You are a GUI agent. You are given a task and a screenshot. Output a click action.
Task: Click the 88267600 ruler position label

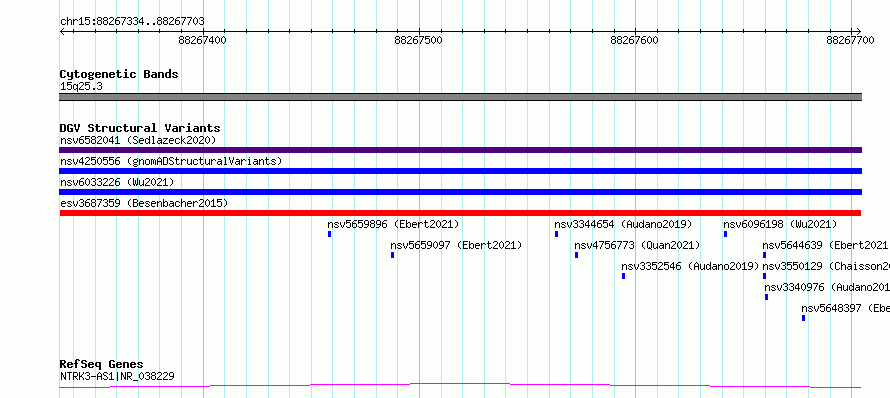pyautogui.click(x=635, y=40)
